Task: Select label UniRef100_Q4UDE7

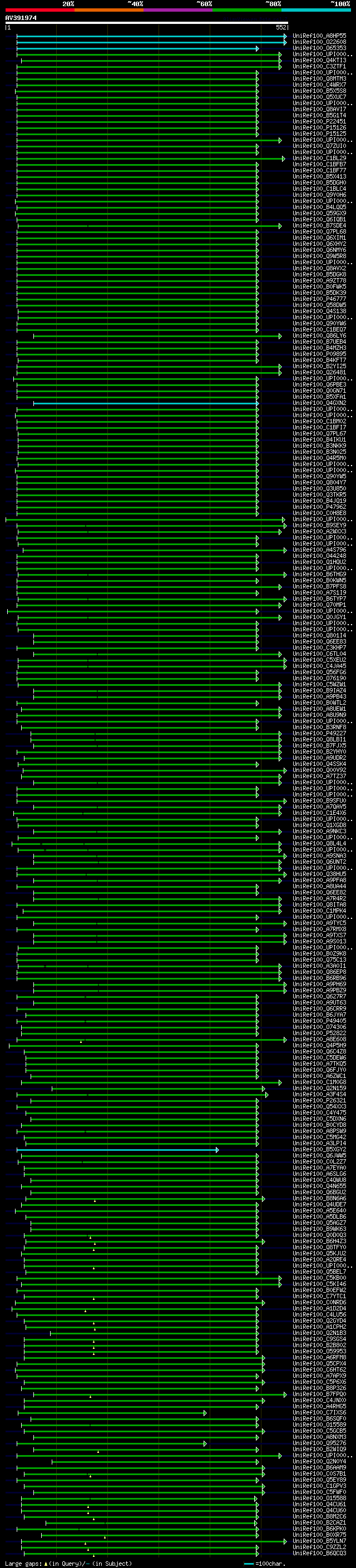Action: (319, 1204)
